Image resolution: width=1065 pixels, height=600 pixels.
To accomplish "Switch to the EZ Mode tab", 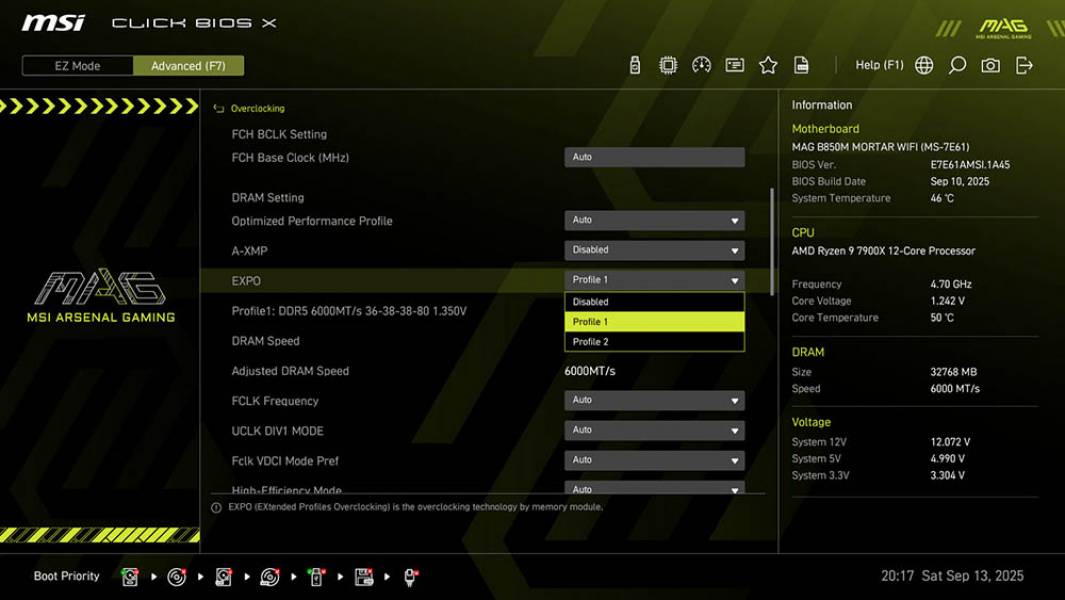I will point(75,66).
